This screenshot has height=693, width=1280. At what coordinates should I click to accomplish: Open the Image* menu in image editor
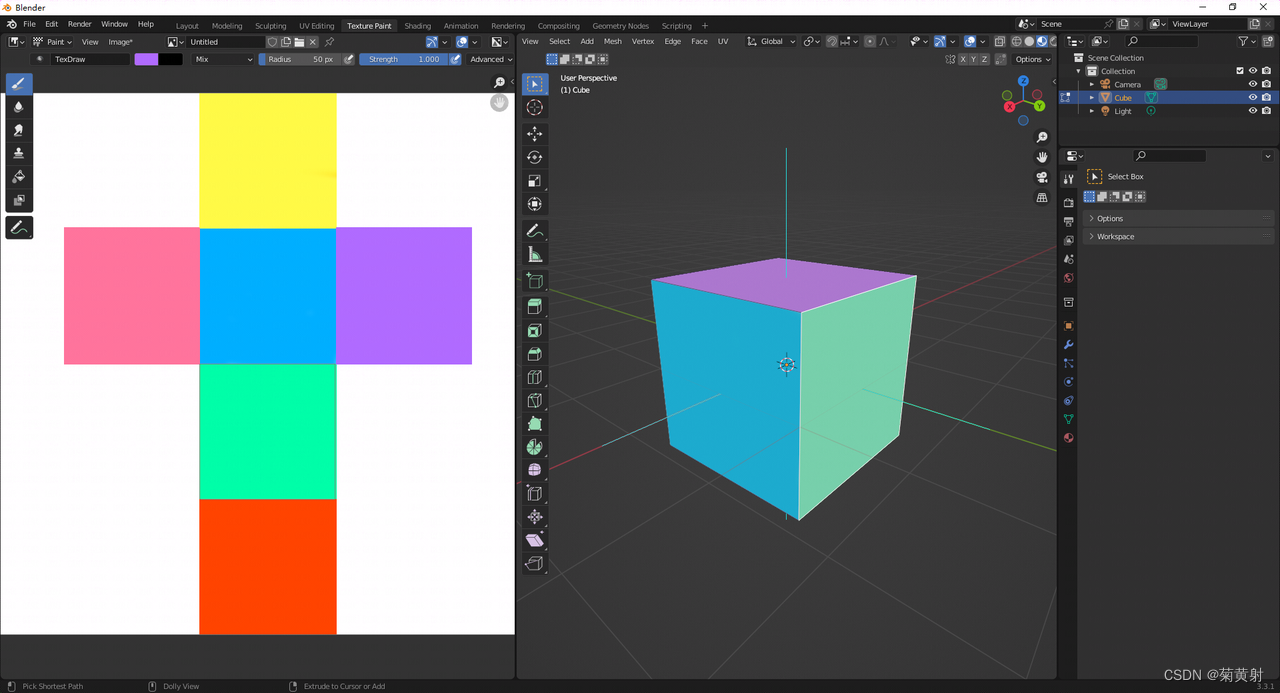tap(121, 42)
